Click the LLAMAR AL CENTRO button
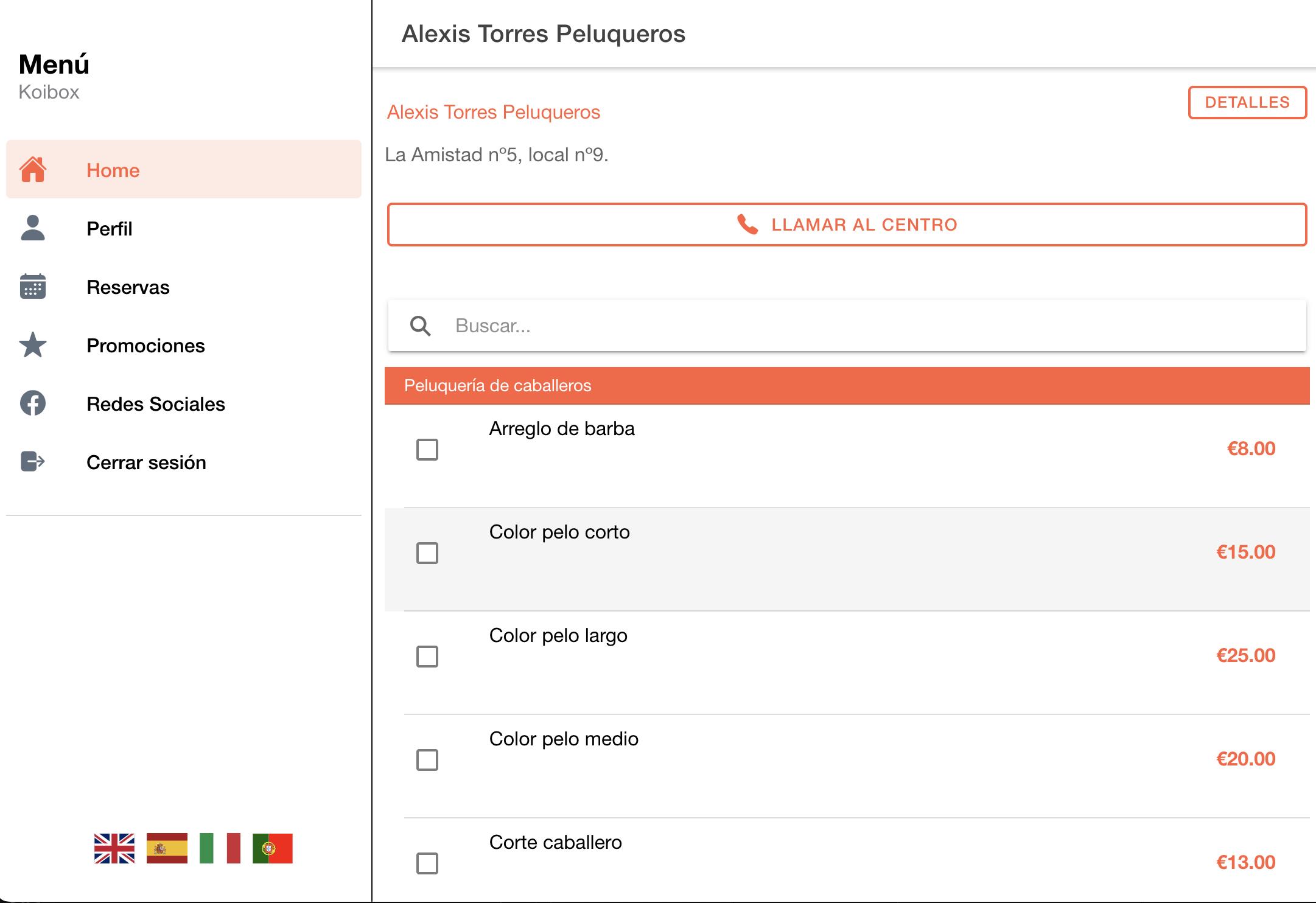 [x=847, y=225]
